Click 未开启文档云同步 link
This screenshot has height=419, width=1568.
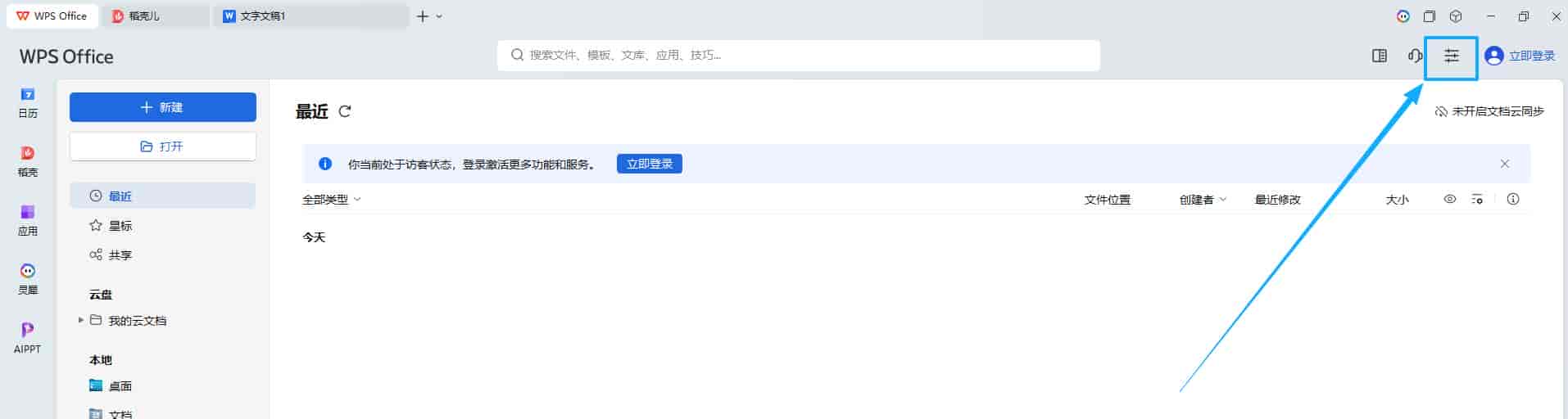pos(1498,111)
